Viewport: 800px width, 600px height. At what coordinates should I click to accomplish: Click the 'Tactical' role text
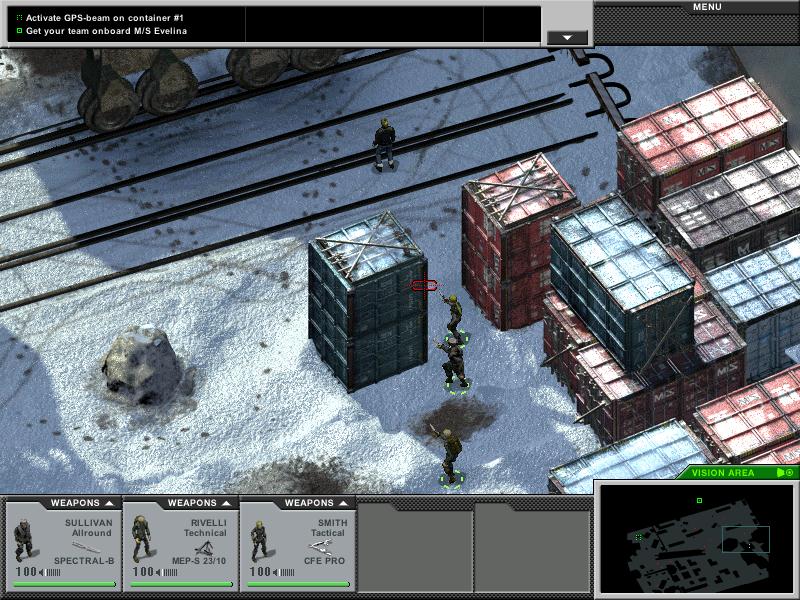pyautogui.click(x=328, y=533)
